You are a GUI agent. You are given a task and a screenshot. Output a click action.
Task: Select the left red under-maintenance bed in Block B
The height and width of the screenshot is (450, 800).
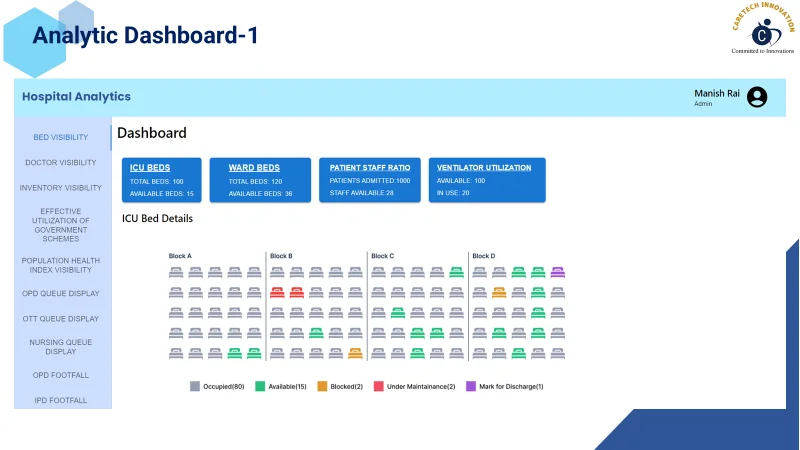click(x=277, y=292)
